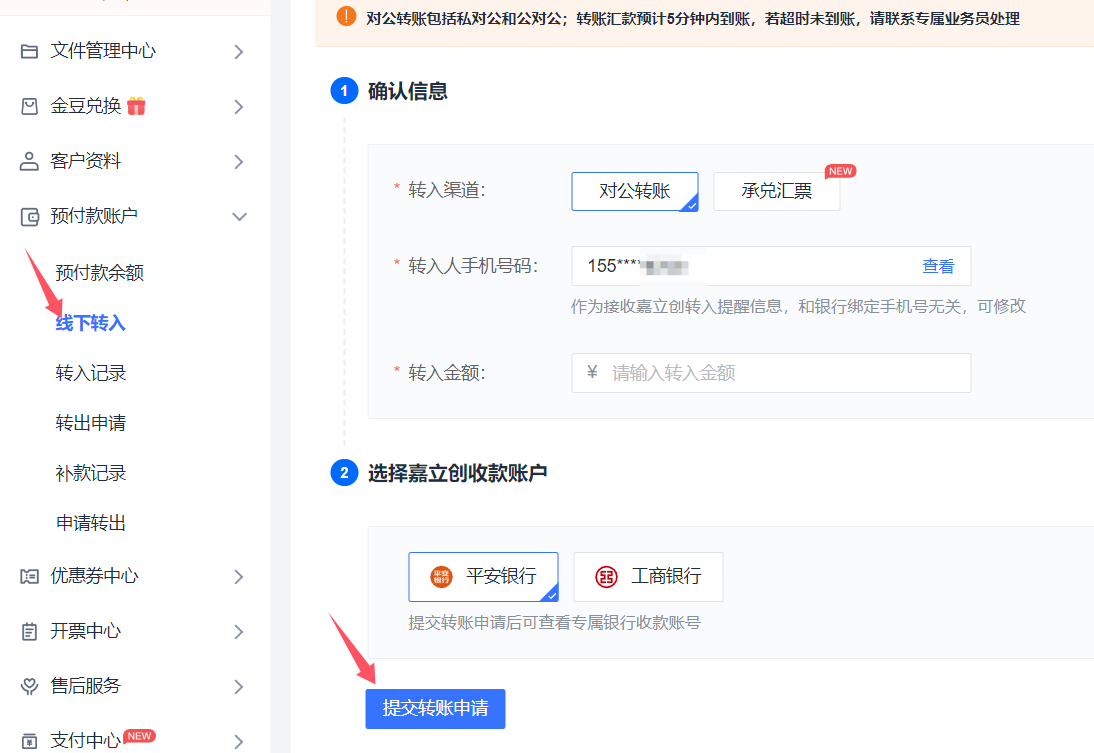Choose 平安银行 as receiving account
This screenshot has width=1094, height=753.
click(x=483, y=576)
